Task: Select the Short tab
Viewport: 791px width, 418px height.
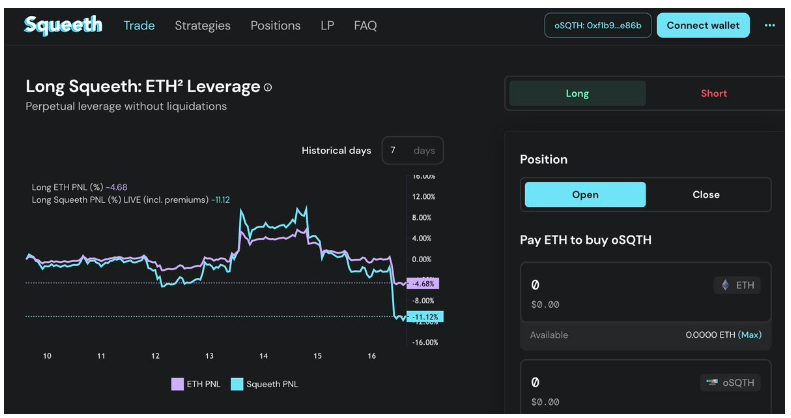Action: [714, 93]
